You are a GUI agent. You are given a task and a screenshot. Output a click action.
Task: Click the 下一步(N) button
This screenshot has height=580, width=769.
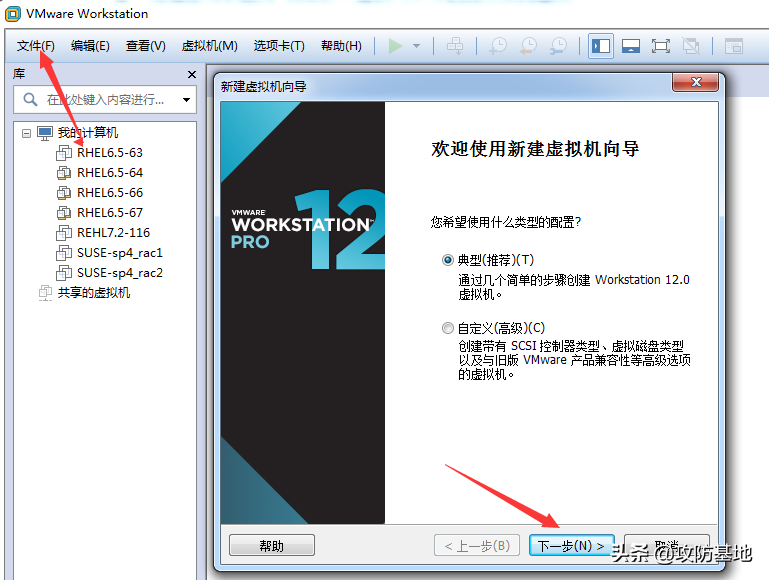coord(571,546)
